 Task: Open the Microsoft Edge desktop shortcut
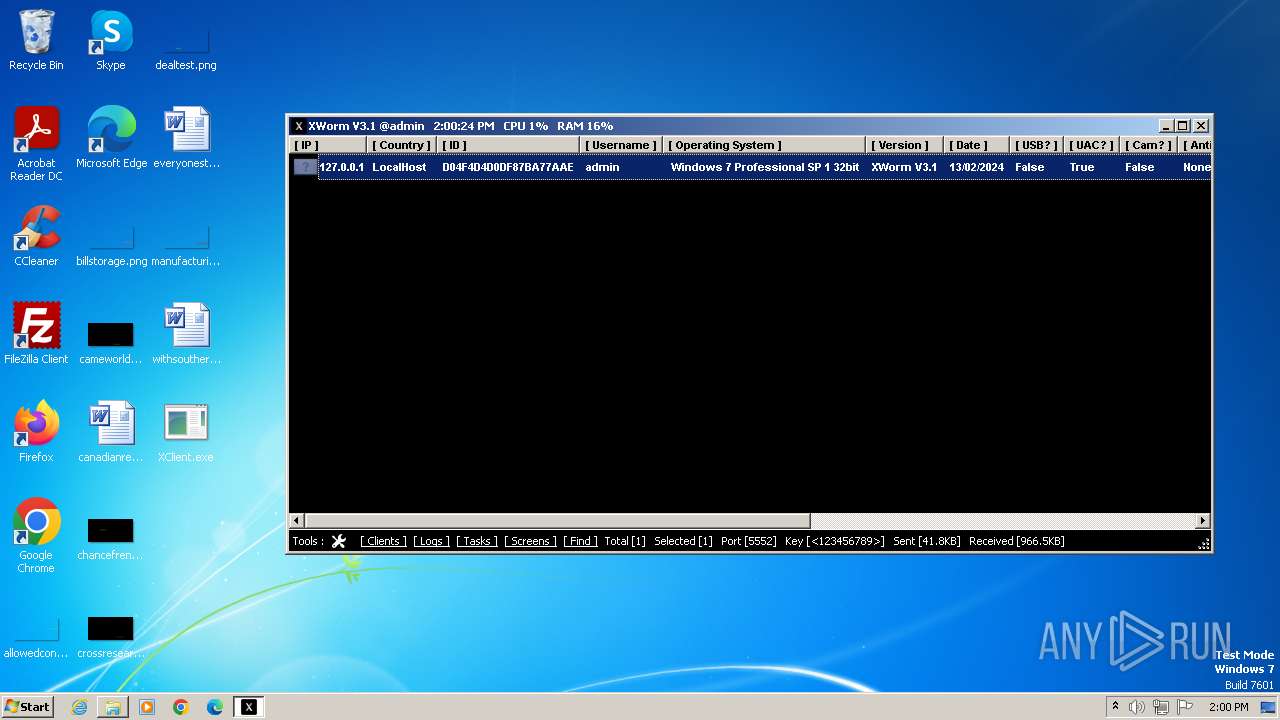coord(111,139)
